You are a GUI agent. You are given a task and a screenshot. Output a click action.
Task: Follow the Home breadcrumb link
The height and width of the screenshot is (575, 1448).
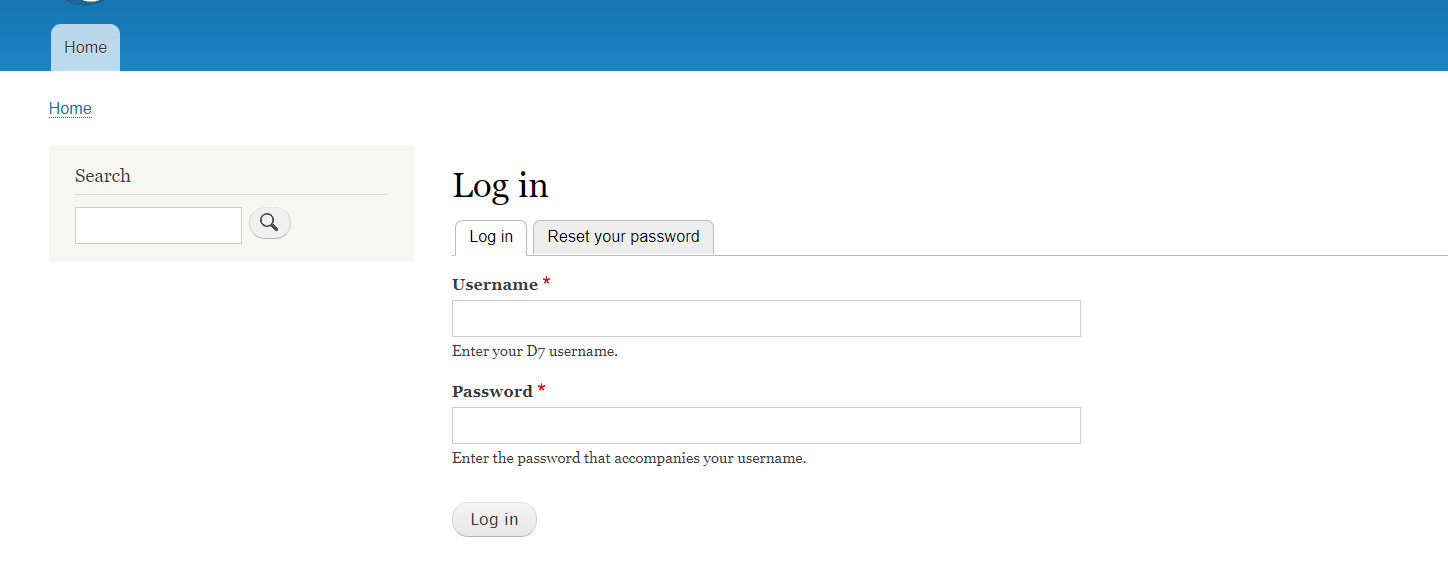pos(70,109)
